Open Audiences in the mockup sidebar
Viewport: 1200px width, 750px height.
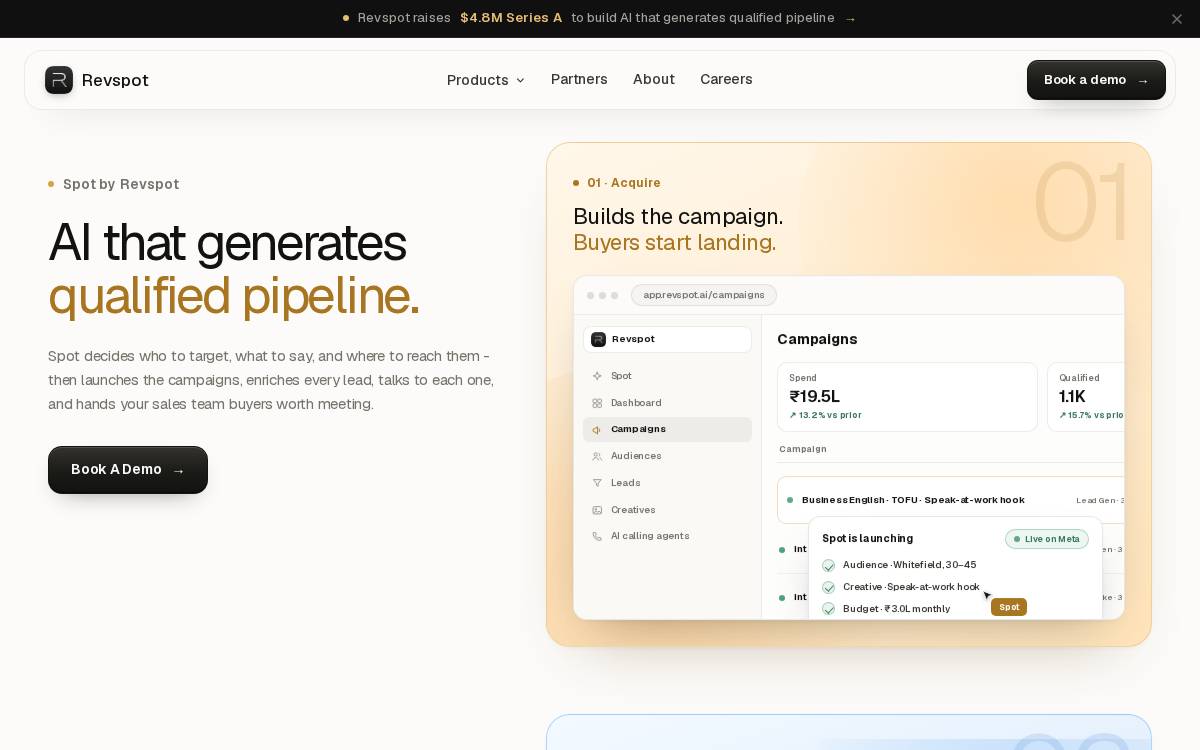(x=667, y=456)
